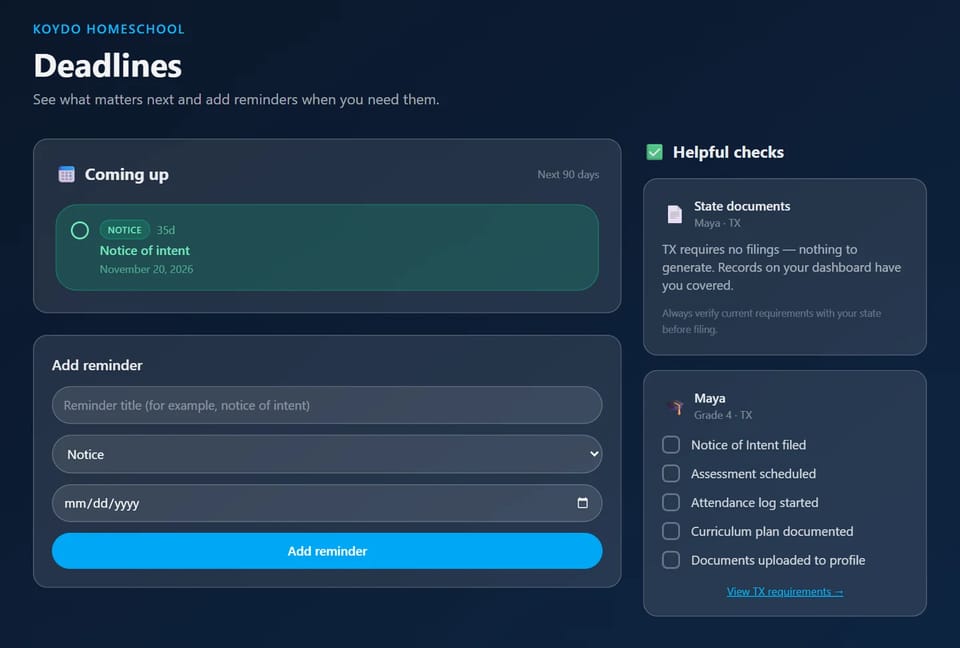This screenshot has width=960, height=648.
Task: Check the Notice of Intent filed box
Action: [x=671, y=445]
